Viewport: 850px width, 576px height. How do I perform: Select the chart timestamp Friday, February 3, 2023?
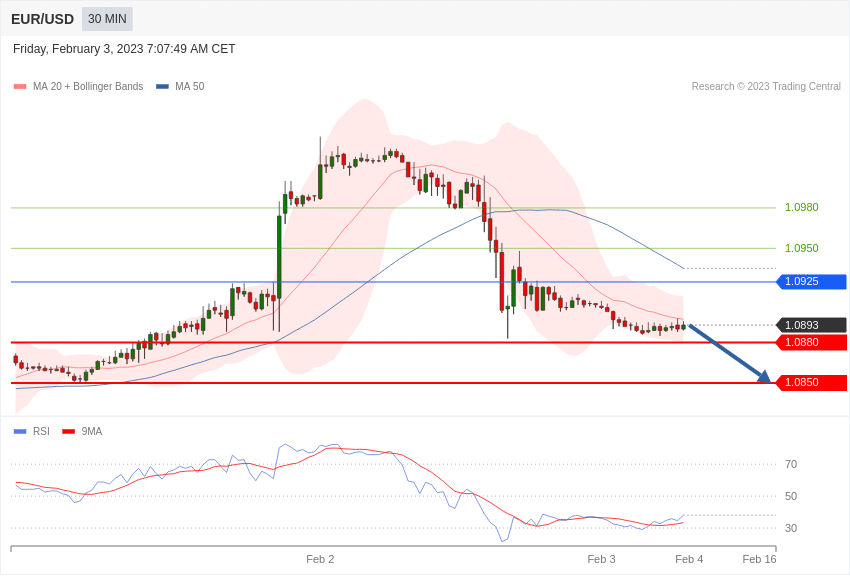click(124, 49)
